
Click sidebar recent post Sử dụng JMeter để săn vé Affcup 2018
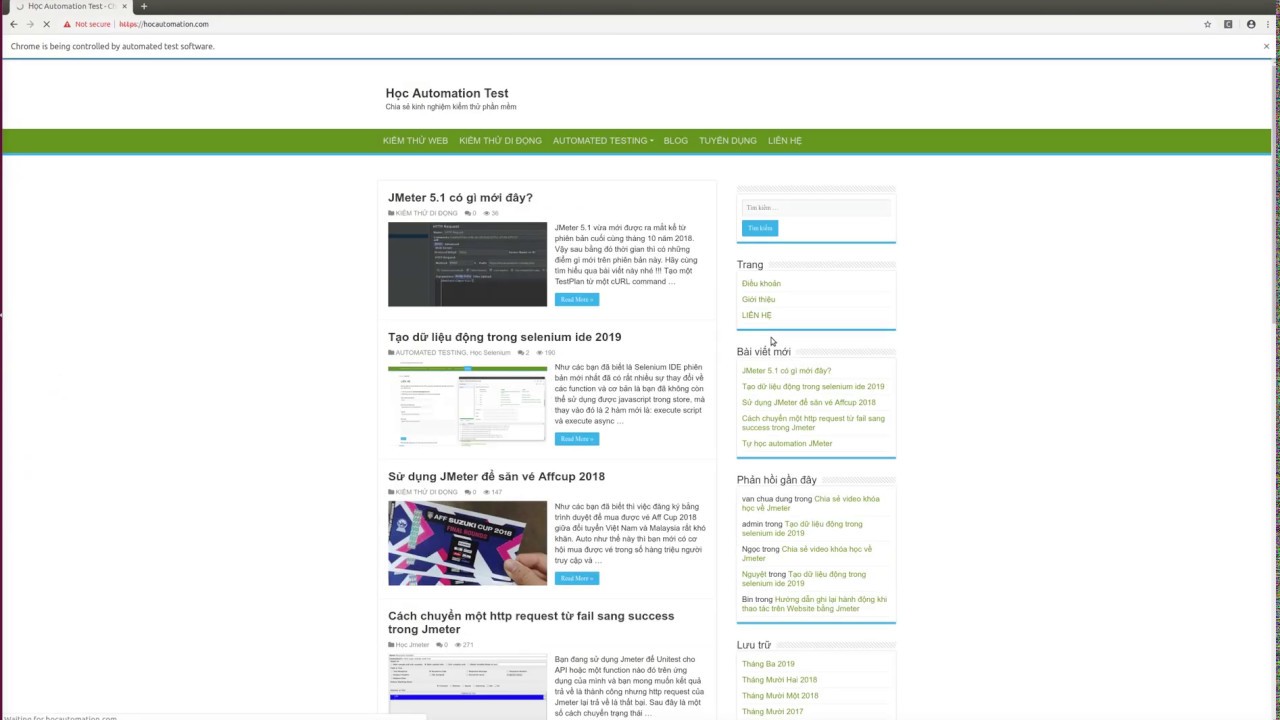click(808, 403)
